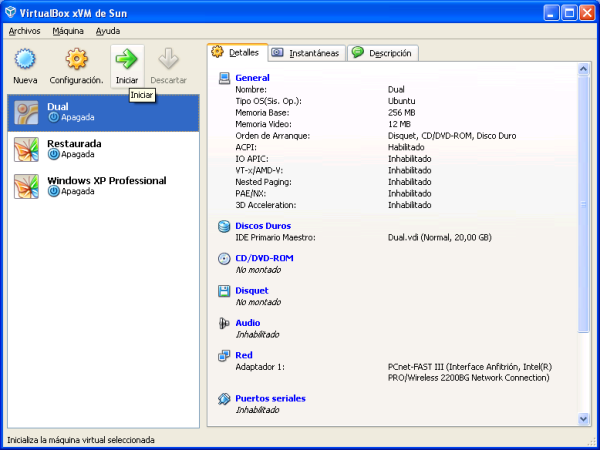Switch to the Descripción tab
Viewport: 600px width, 450px height.
point(383,53)
